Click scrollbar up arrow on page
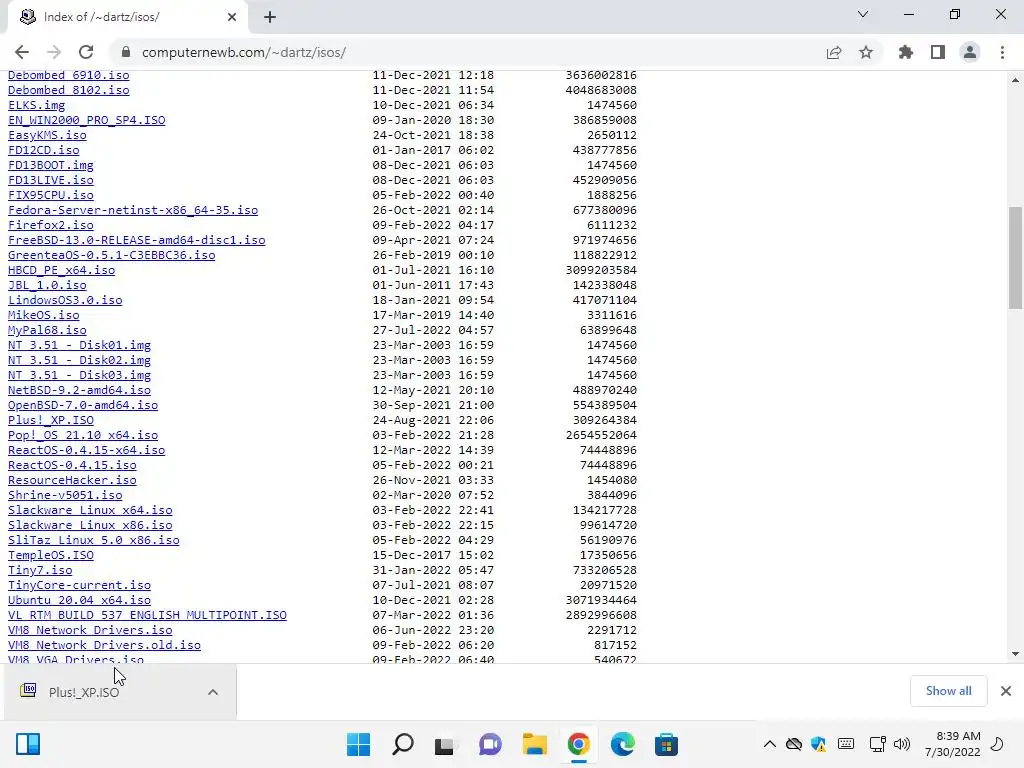1024x768 pixels. pos(1015,80)
